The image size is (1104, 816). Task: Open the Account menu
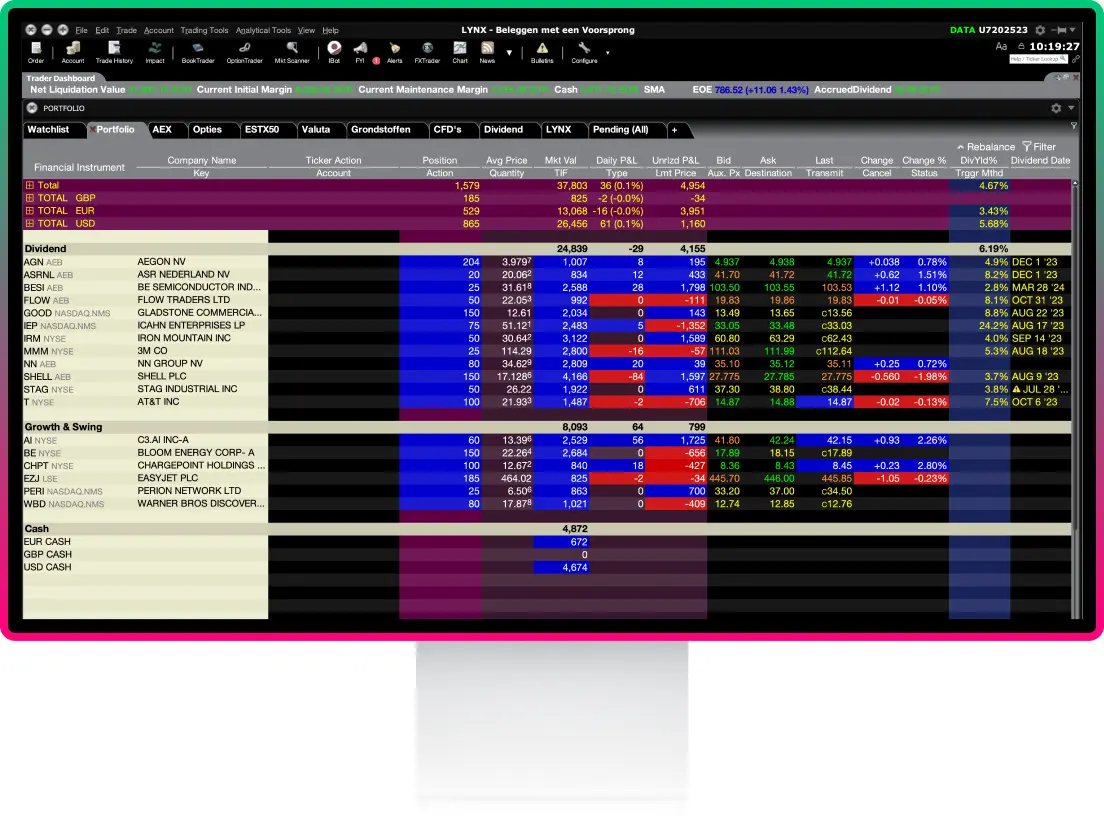click(158, 30)
